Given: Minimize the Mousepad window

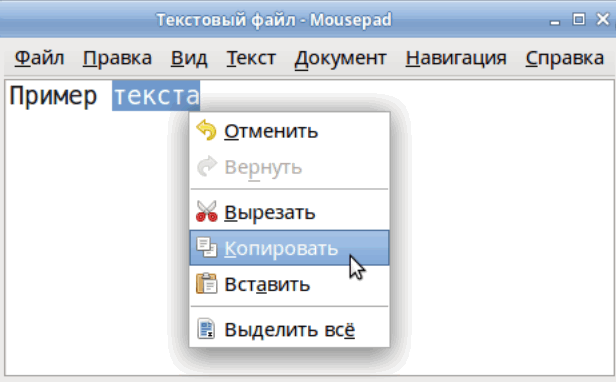Looking at the screenshot, I should pyautogui.click(x=555, y=22).
